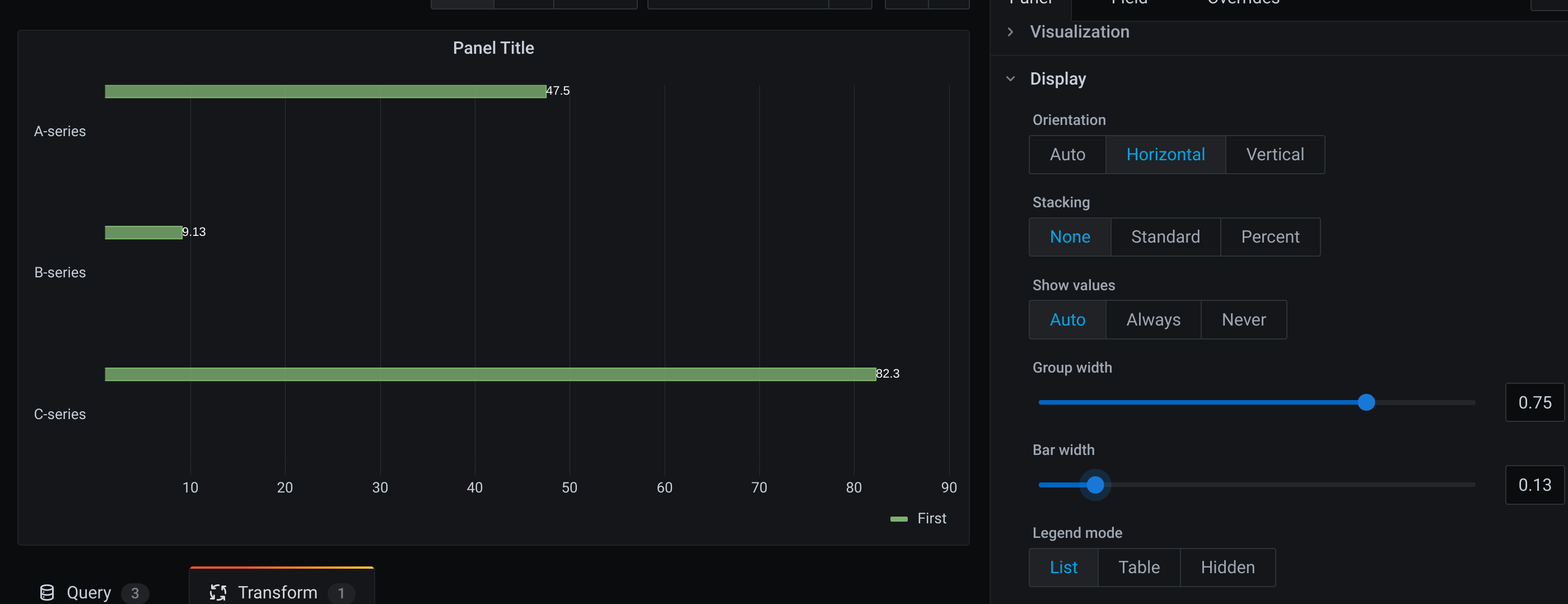Choose Hidden legend mode
1568x604 pixels.
point(1227,568)
